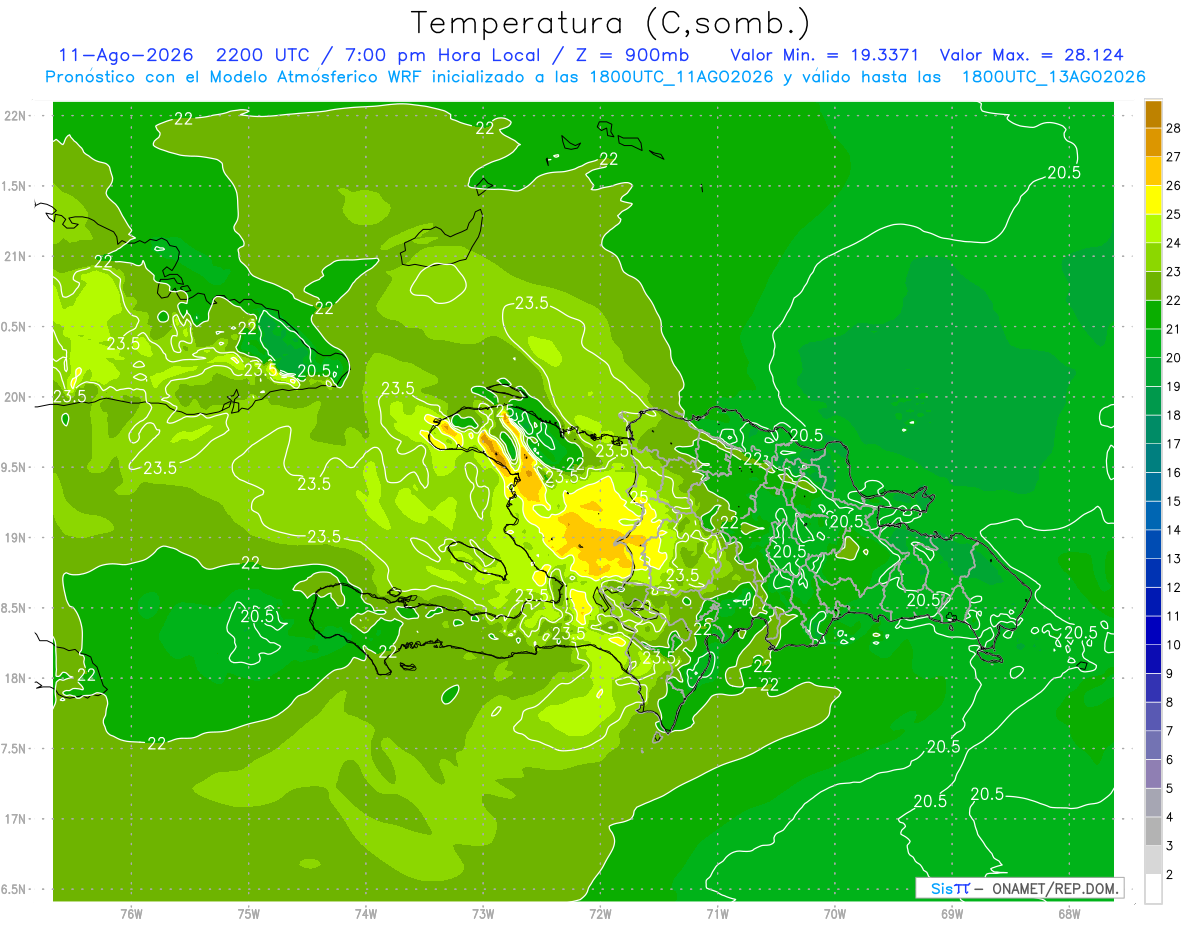Click the 73W longitude axis label
Screen dimensions: 1200x927
coord(483,913)
